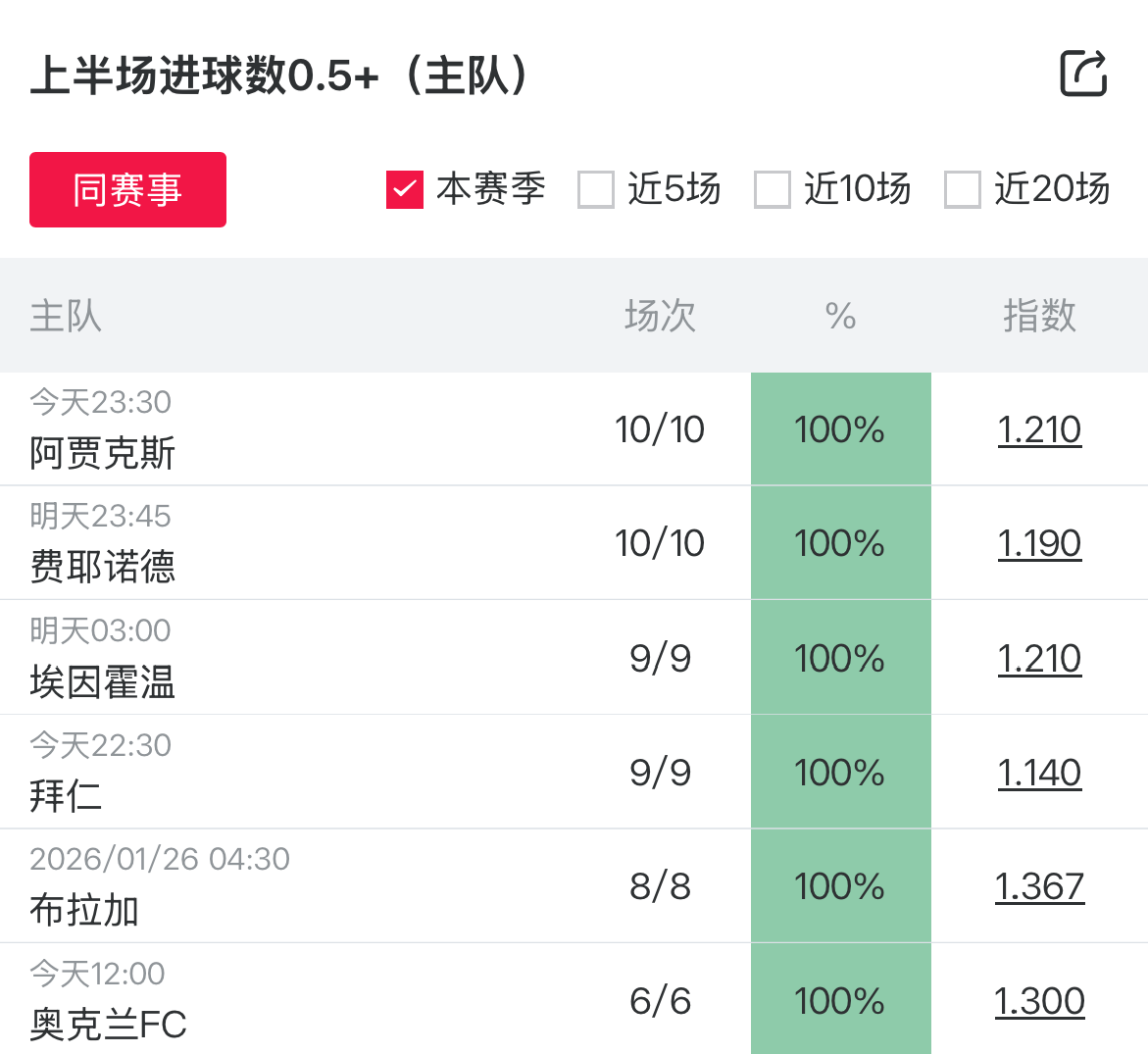The height and width of the screenshot is (1054, 1148).
Task: Select the 拜仁 team name
Action: (x=66, y=795)
